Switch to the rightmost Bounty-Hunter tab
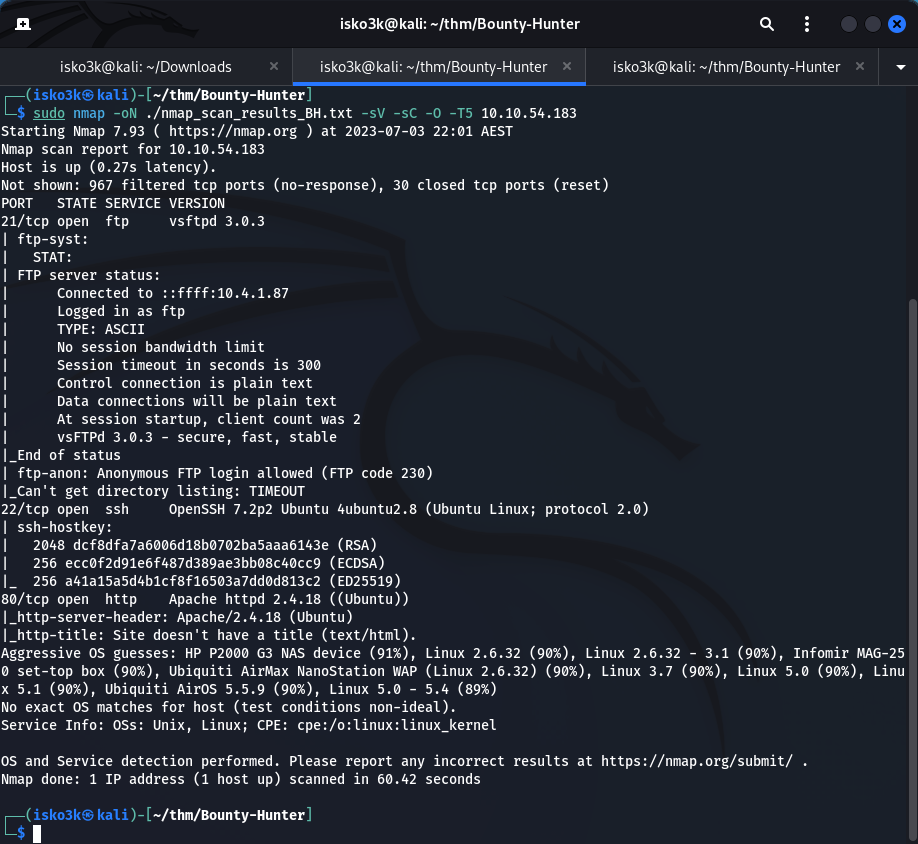918x844 pixels. tap(726, 67)
